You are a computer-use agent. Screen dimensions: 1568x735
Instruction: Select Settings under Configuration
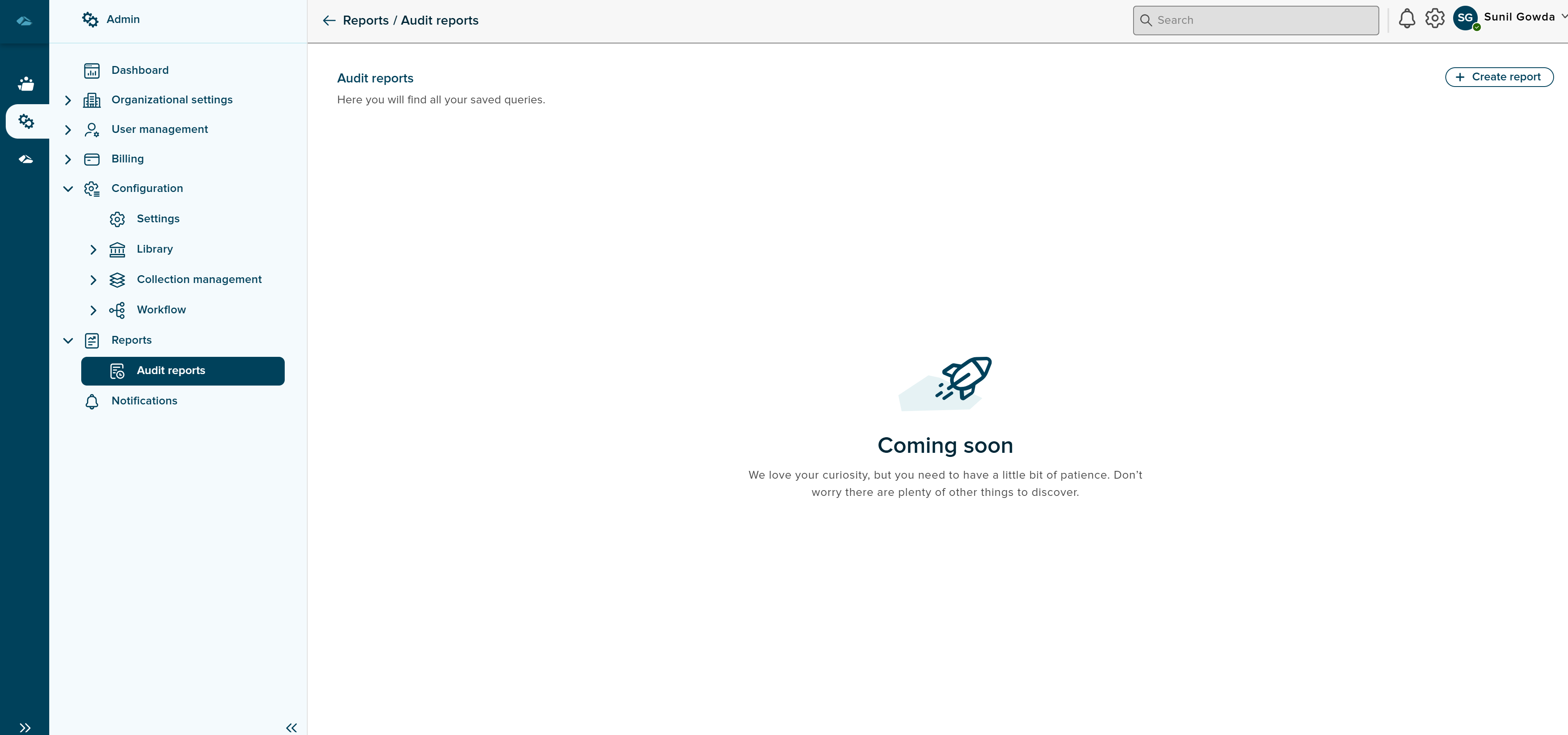tap(158, 219)
